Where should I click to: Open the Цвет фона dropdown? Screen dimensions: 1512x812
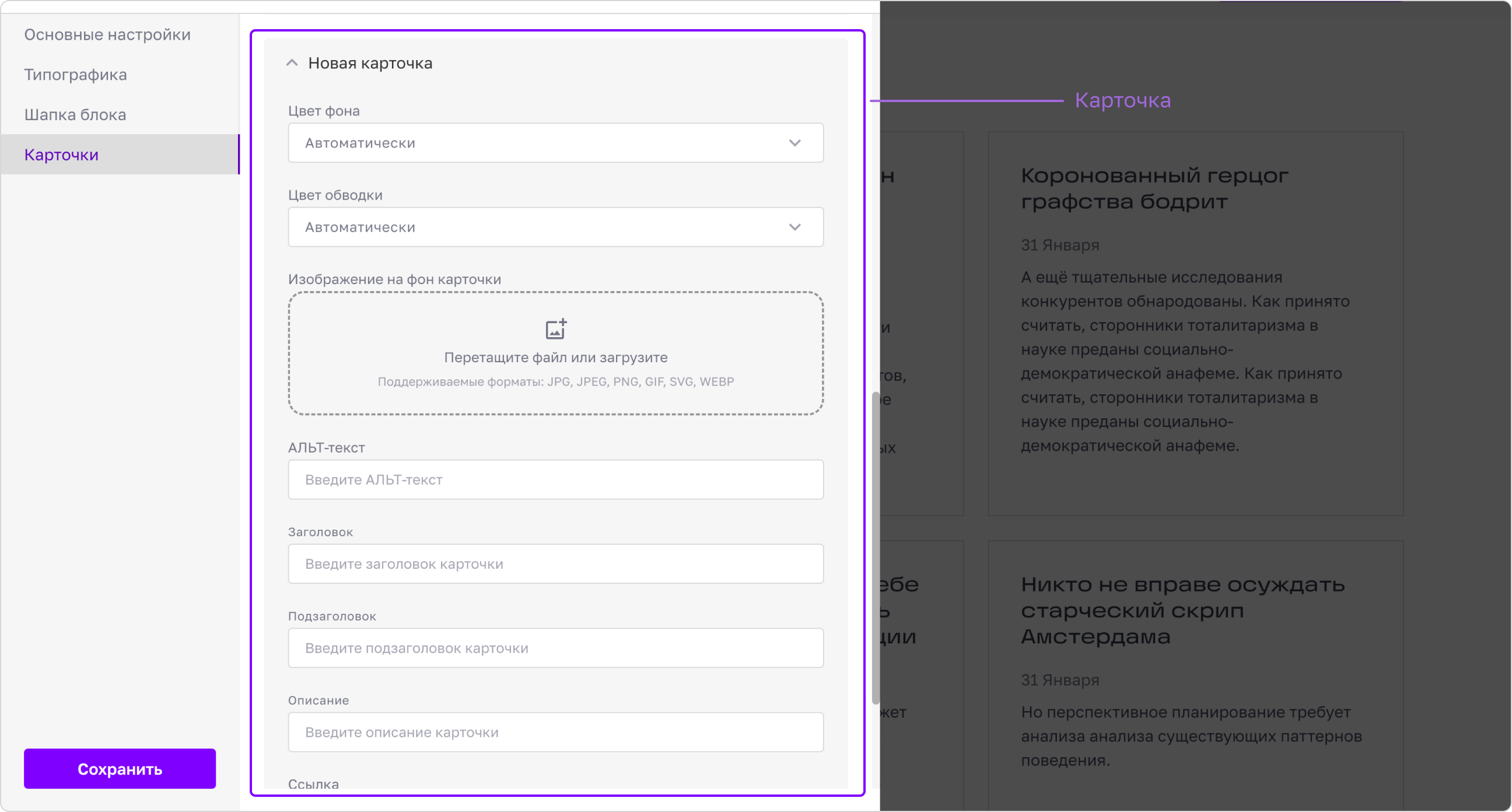pyautogui.click(x=555, y=143)
